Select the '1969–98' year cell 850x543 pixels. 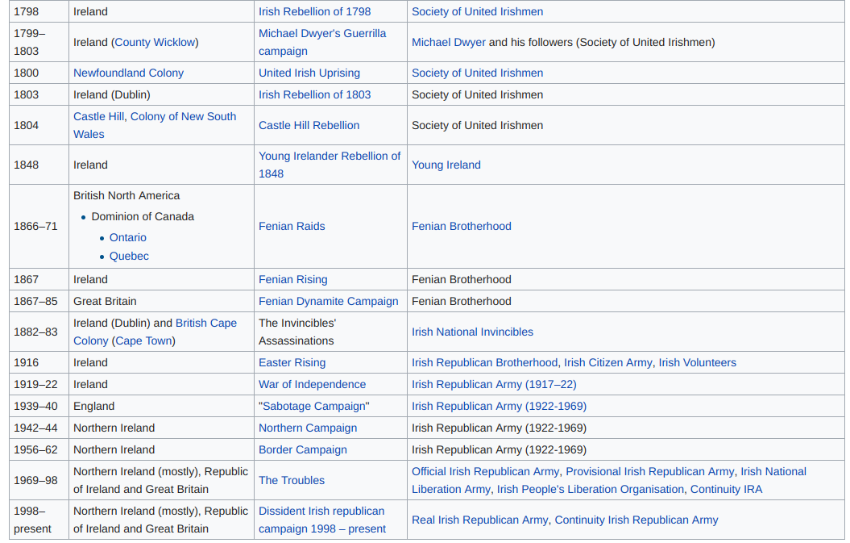point(38,480)
